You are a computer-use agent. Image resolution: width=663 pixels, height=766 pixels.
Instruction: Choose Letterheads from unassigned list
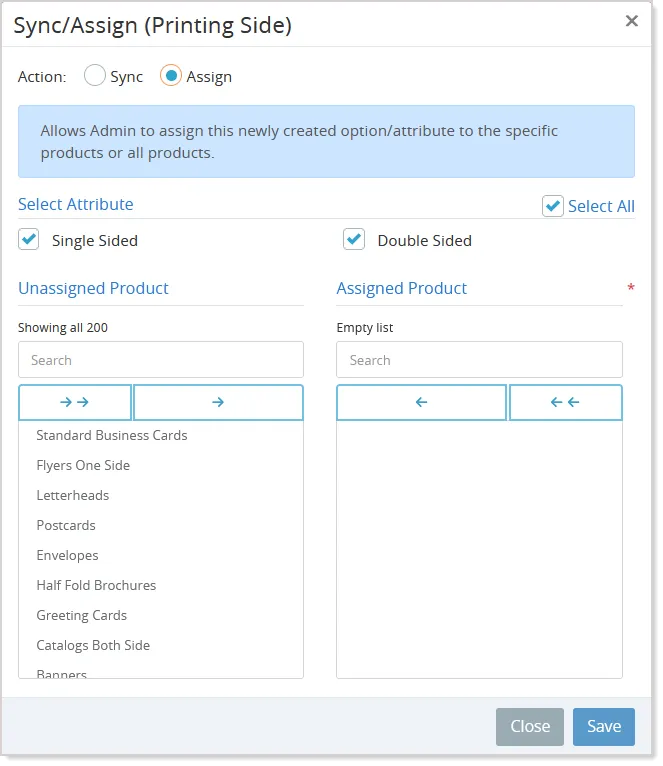click(161, 495)
